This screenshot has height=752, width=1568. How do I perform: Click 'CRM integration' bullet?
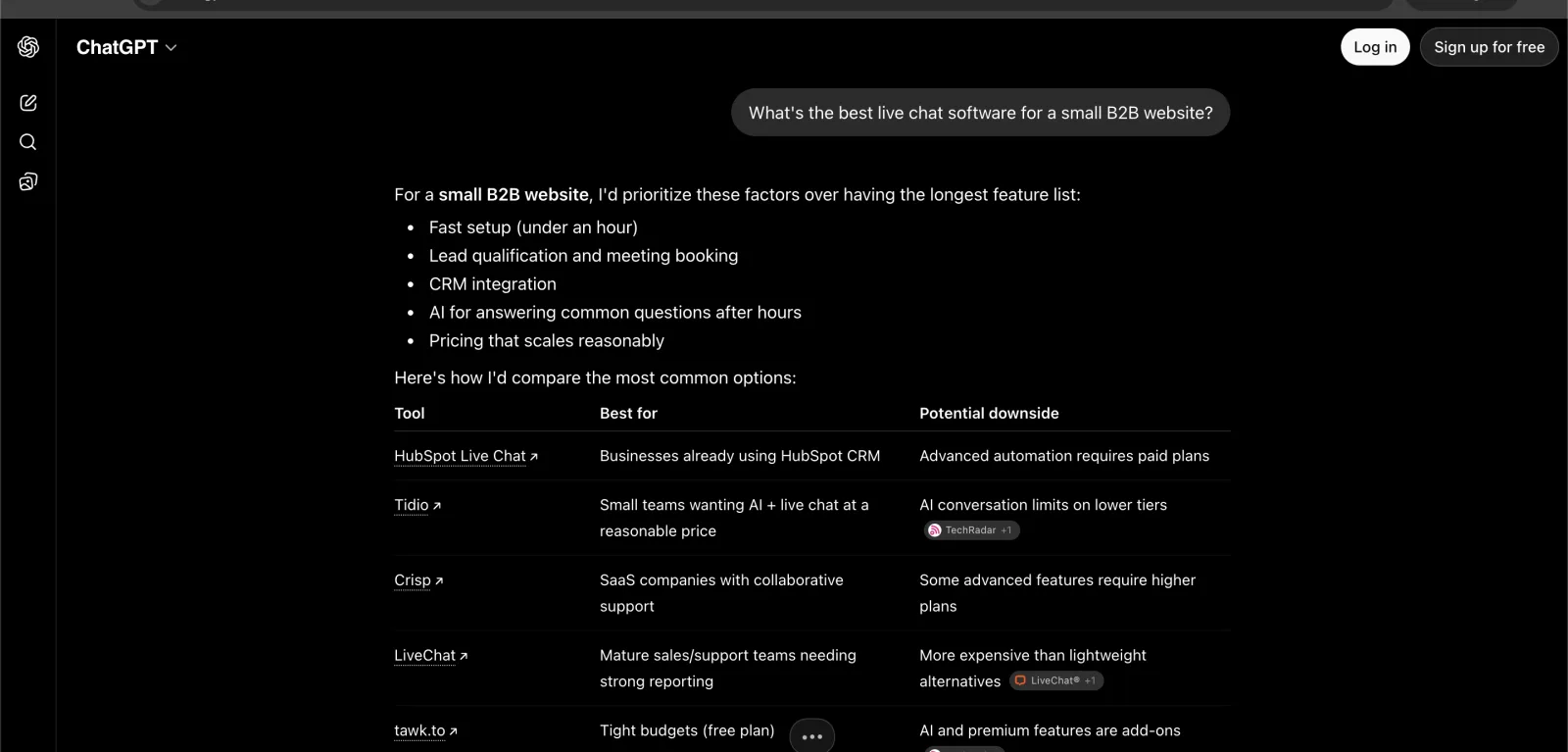(492, 284)
